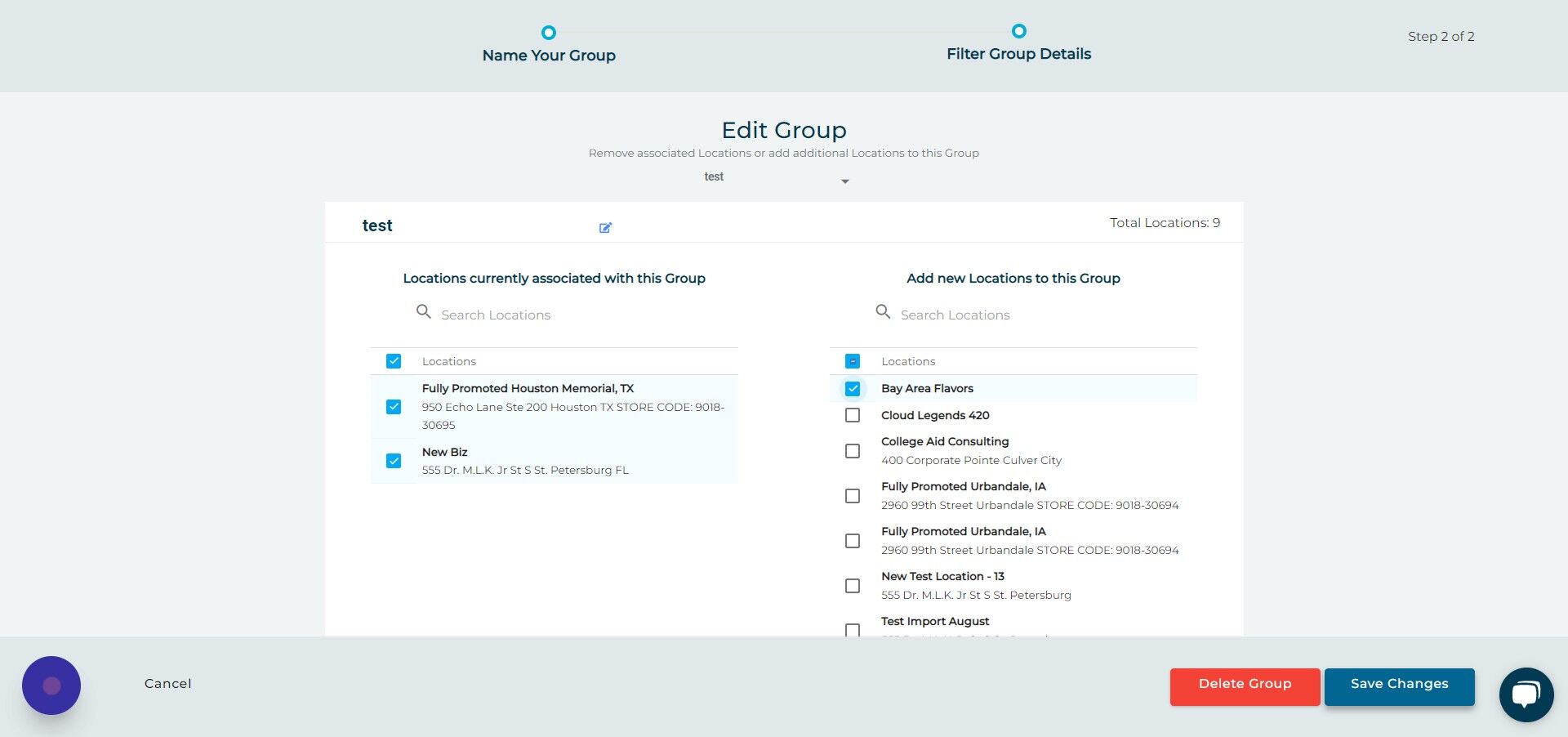1568x737 pixels.
Task: Click the 400 Corporate Pointe Culver City address
Action: pyautogui.click(x=971, y=461)
